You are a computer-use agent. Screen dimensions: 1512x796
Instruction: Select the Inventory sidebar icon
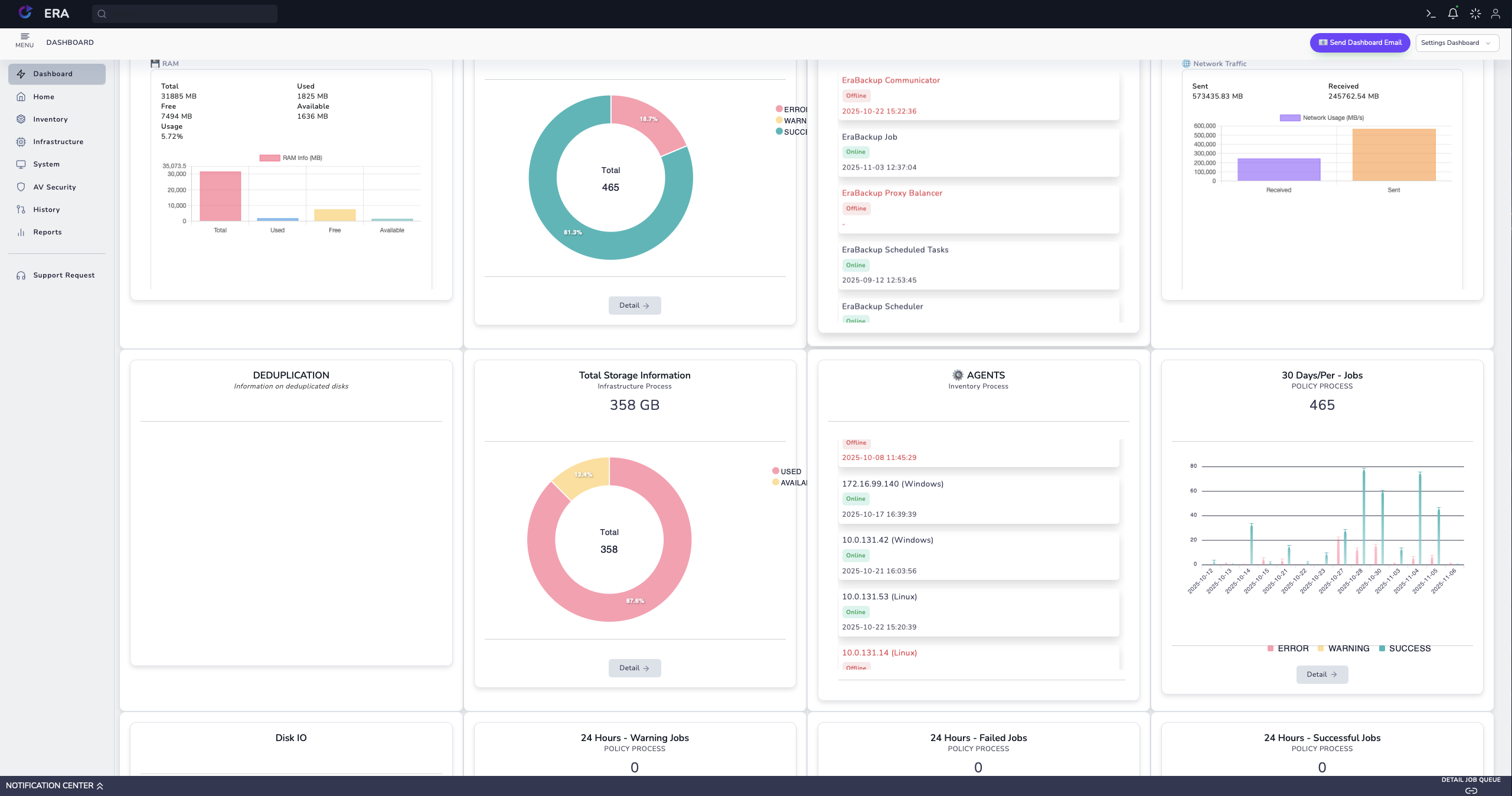point(21,119)
